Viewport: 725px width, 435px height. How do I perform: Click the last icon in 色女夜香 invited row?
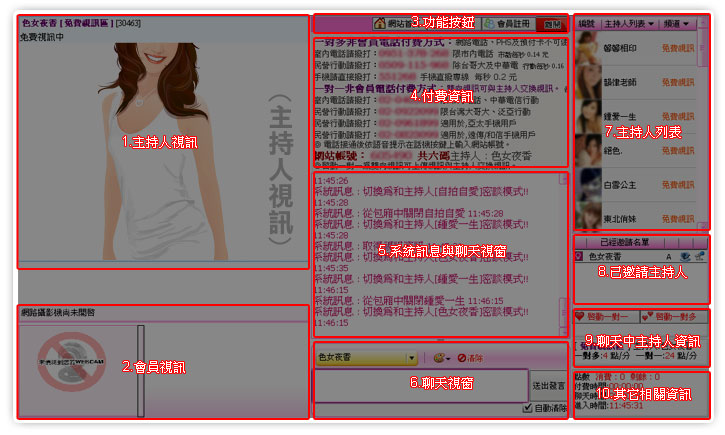pyautogui.click(x=701, y=257)
